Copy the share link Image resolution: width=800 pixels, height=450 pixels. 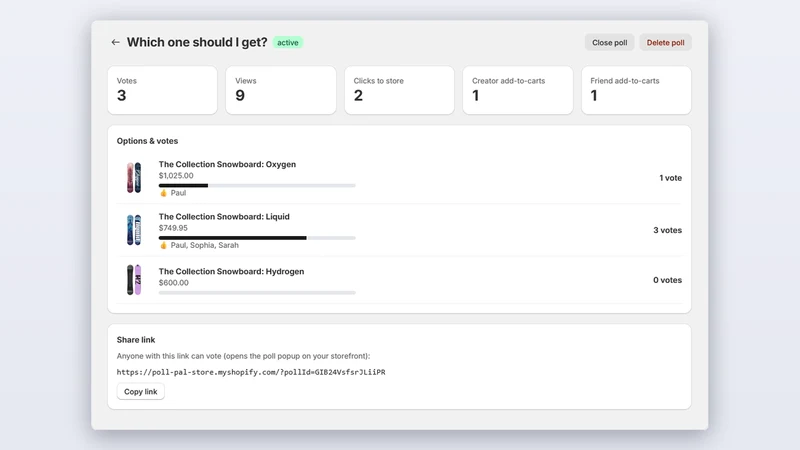click(x=140, y=391)
